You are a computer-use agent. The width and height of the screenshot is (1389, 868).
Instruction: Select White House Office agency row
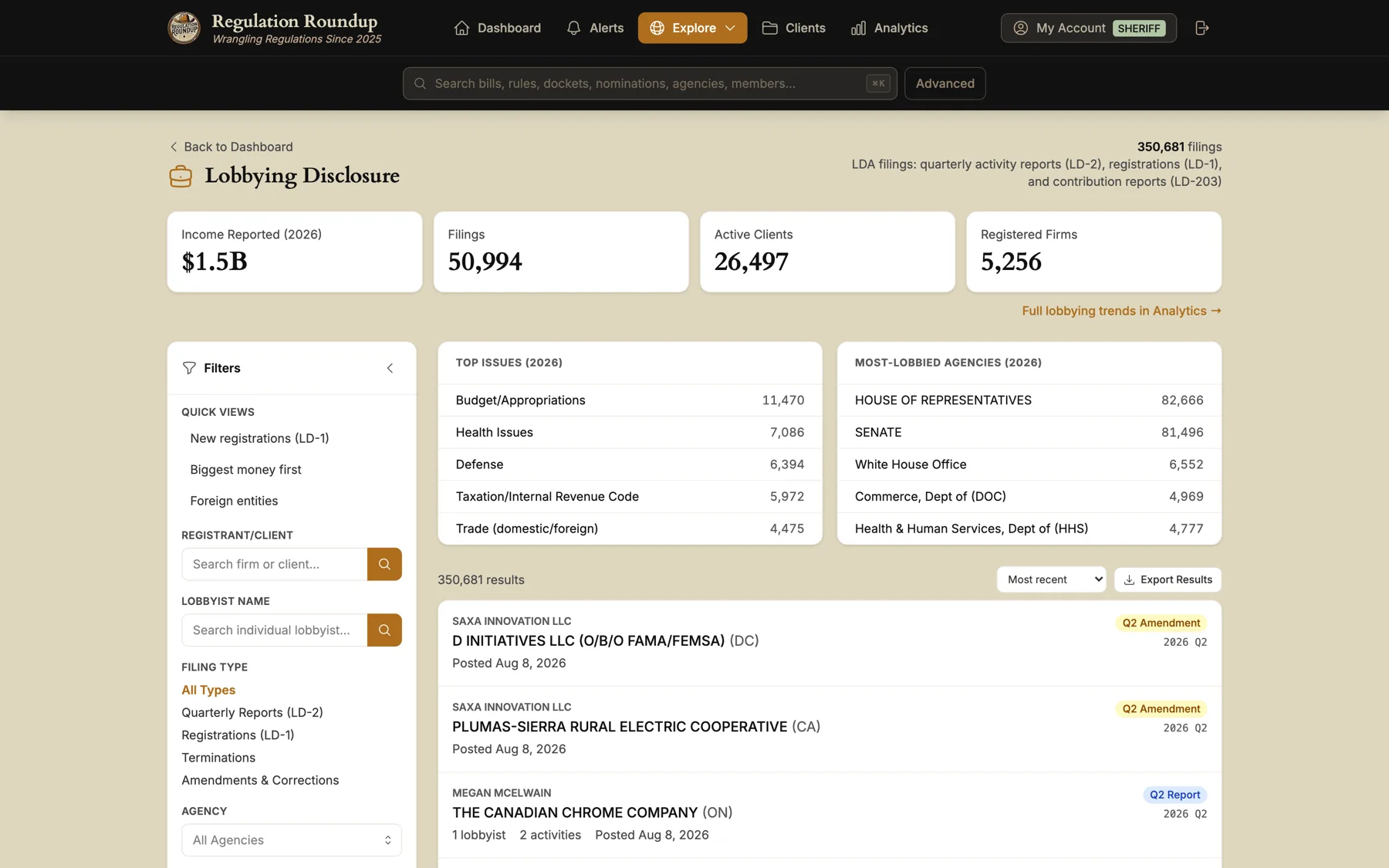1029,464
